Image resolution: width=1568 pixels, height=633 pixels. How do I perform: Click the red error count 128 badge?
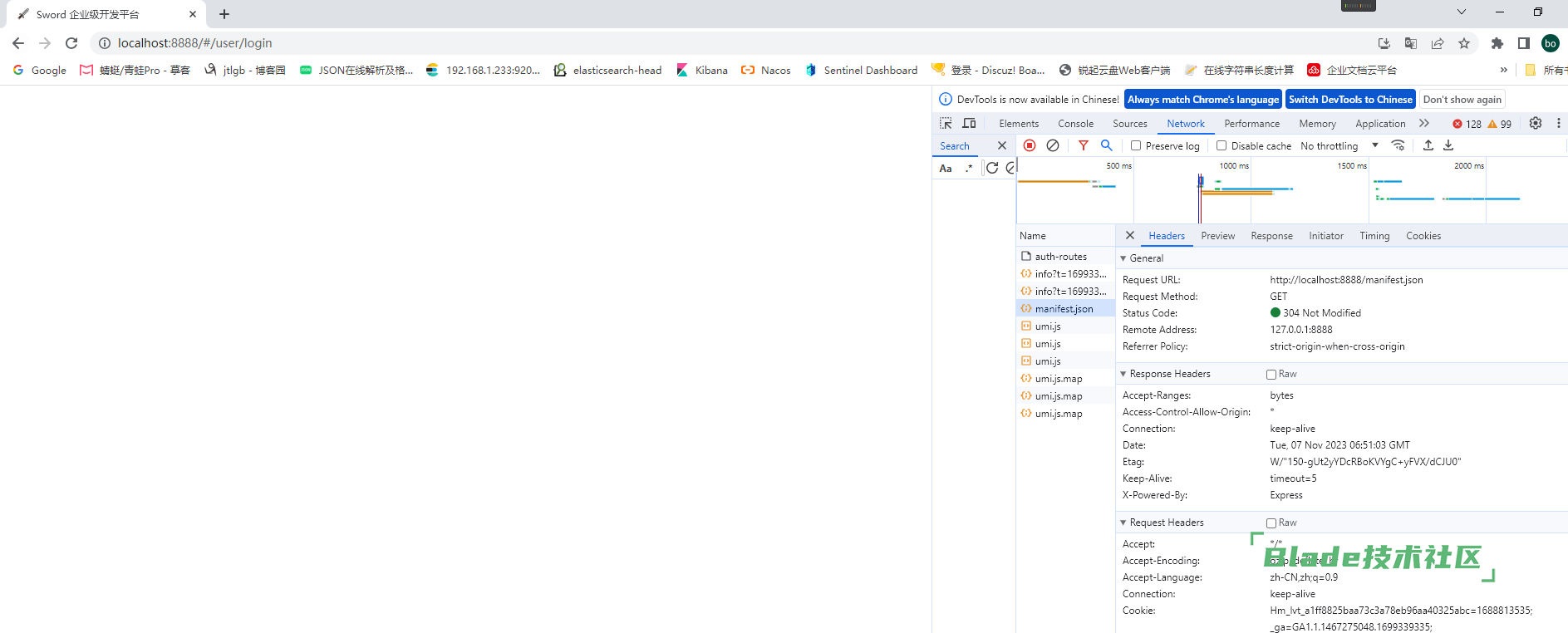pos(1467,124)
